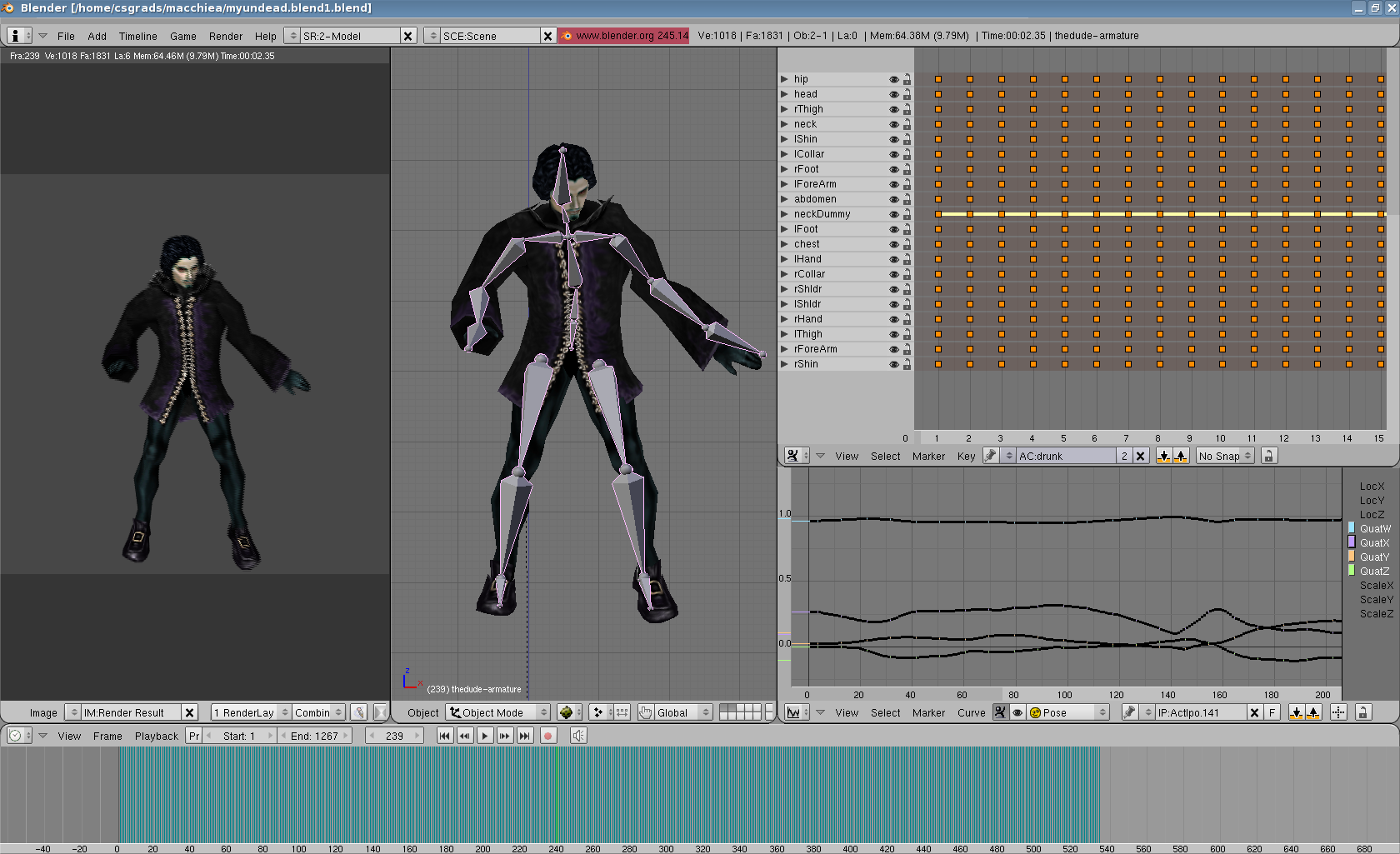
Task: Open the Object Mode dropdown
Action: click(498, 712)
